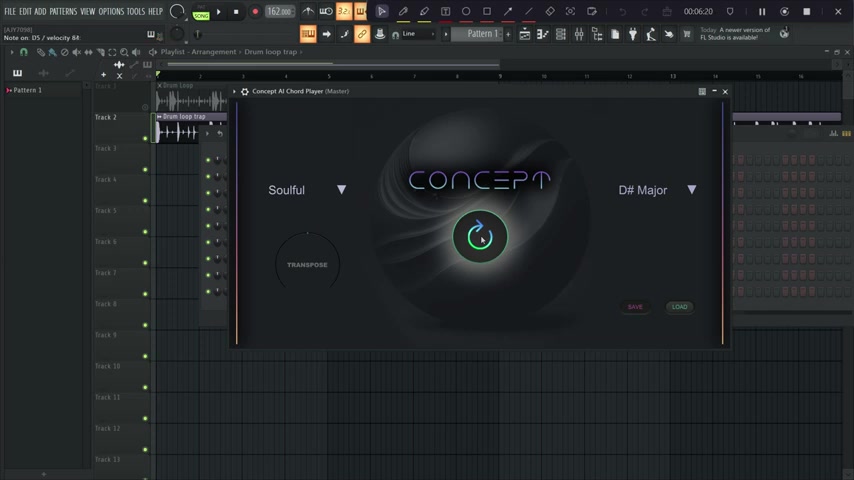
Task: Open the Piano roll view icon
Action: point(542,34)
